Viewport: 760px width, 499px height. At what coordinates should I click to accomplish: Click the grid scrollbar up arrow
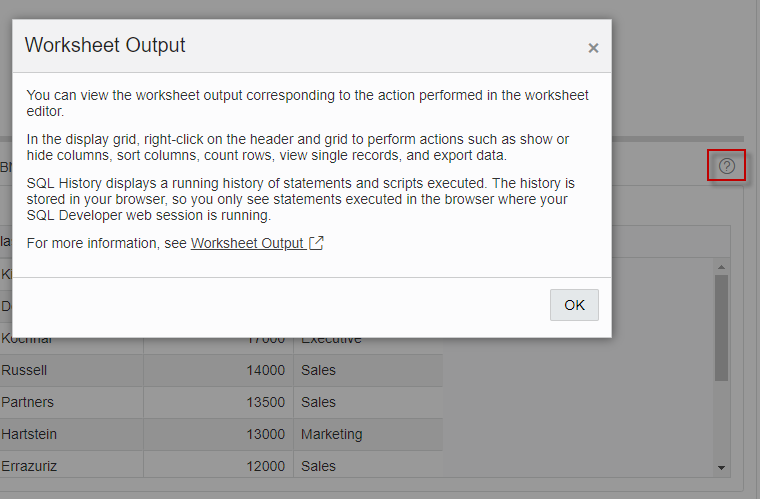(x=721, y=266)
